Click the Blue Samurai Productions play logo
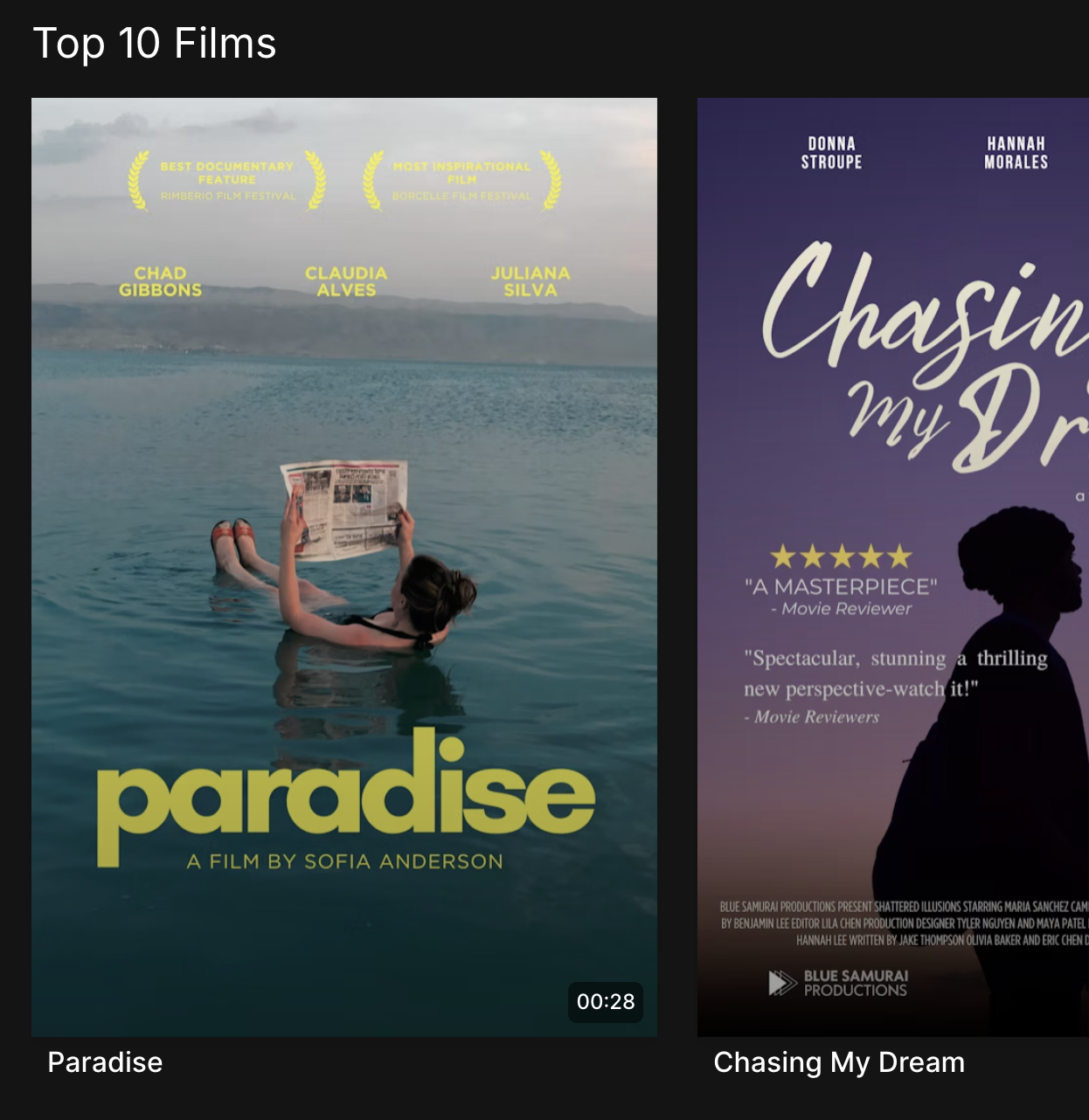The height and width of the screenshot is (1120, 1089). click(x=782, y=983)
